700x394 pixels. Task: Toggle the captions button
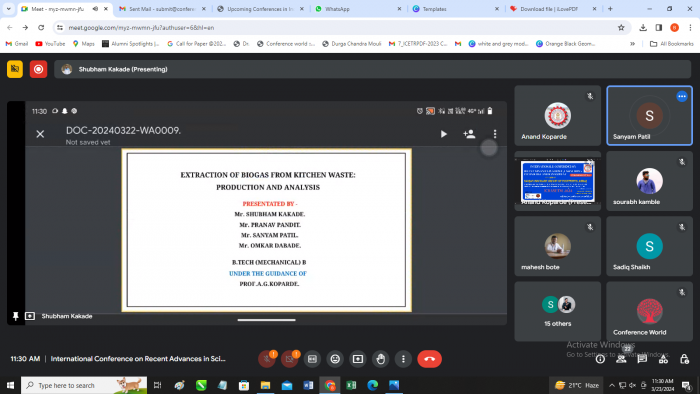tap(312, 359)
